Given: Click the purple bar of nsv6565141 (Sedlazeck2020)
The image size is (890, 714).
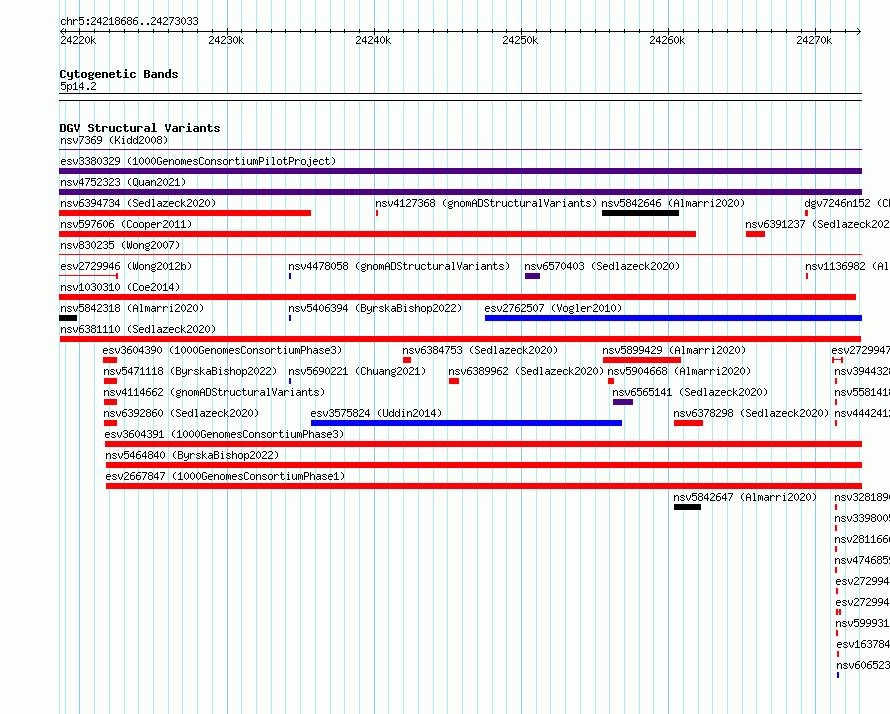Looking at the screenshot, I should click(623, 402).
